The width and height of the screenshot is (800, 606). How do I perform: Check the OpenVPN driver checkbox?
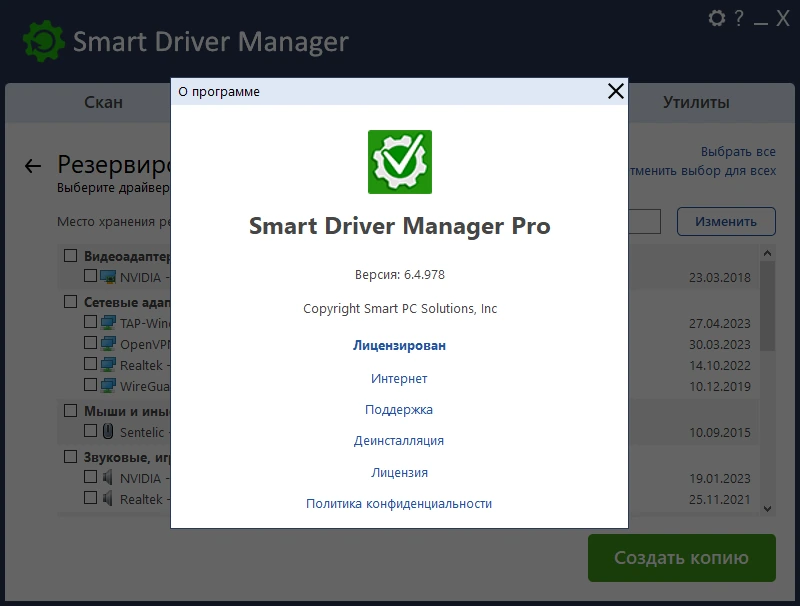[90, 342]
